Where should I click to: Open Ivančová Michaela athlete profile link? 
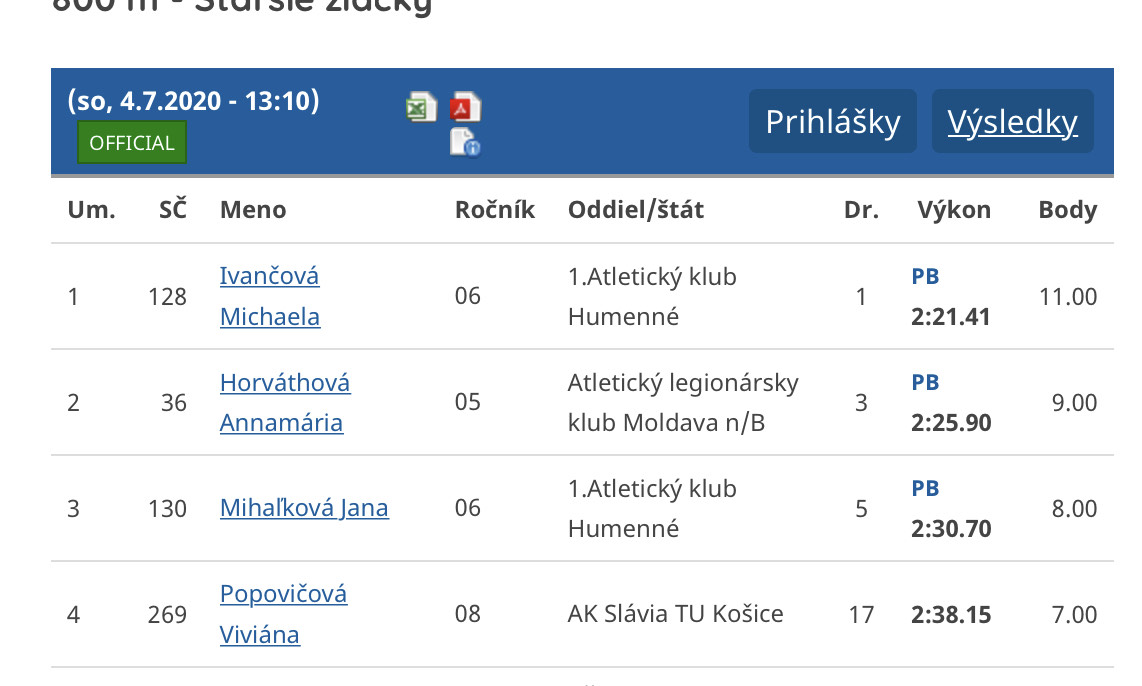(270, 296)
